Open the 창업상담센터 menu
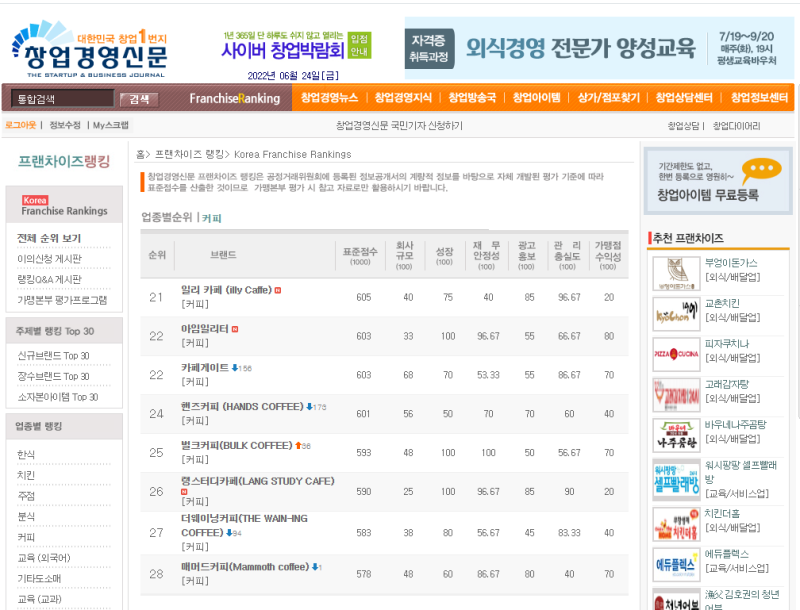The width and height of the screenshot is (800, 610). click(684, 97)
